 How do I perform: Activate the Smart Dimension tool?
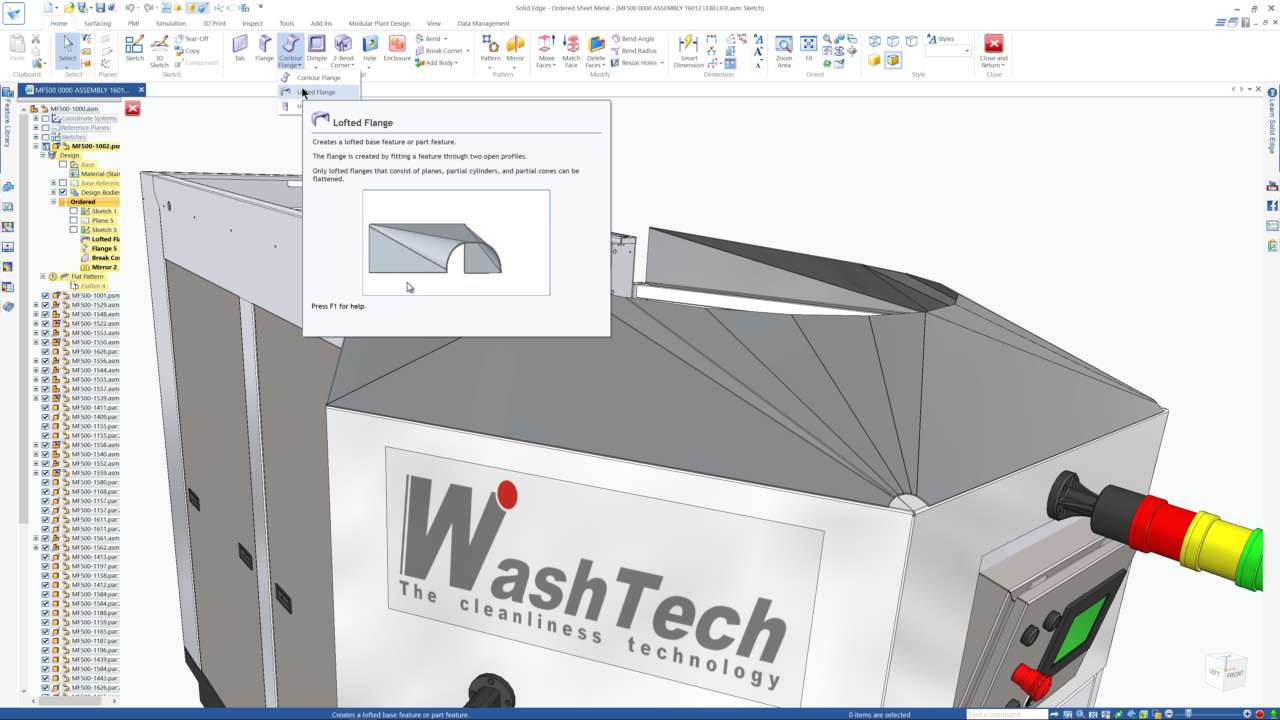tap(688, 50)
